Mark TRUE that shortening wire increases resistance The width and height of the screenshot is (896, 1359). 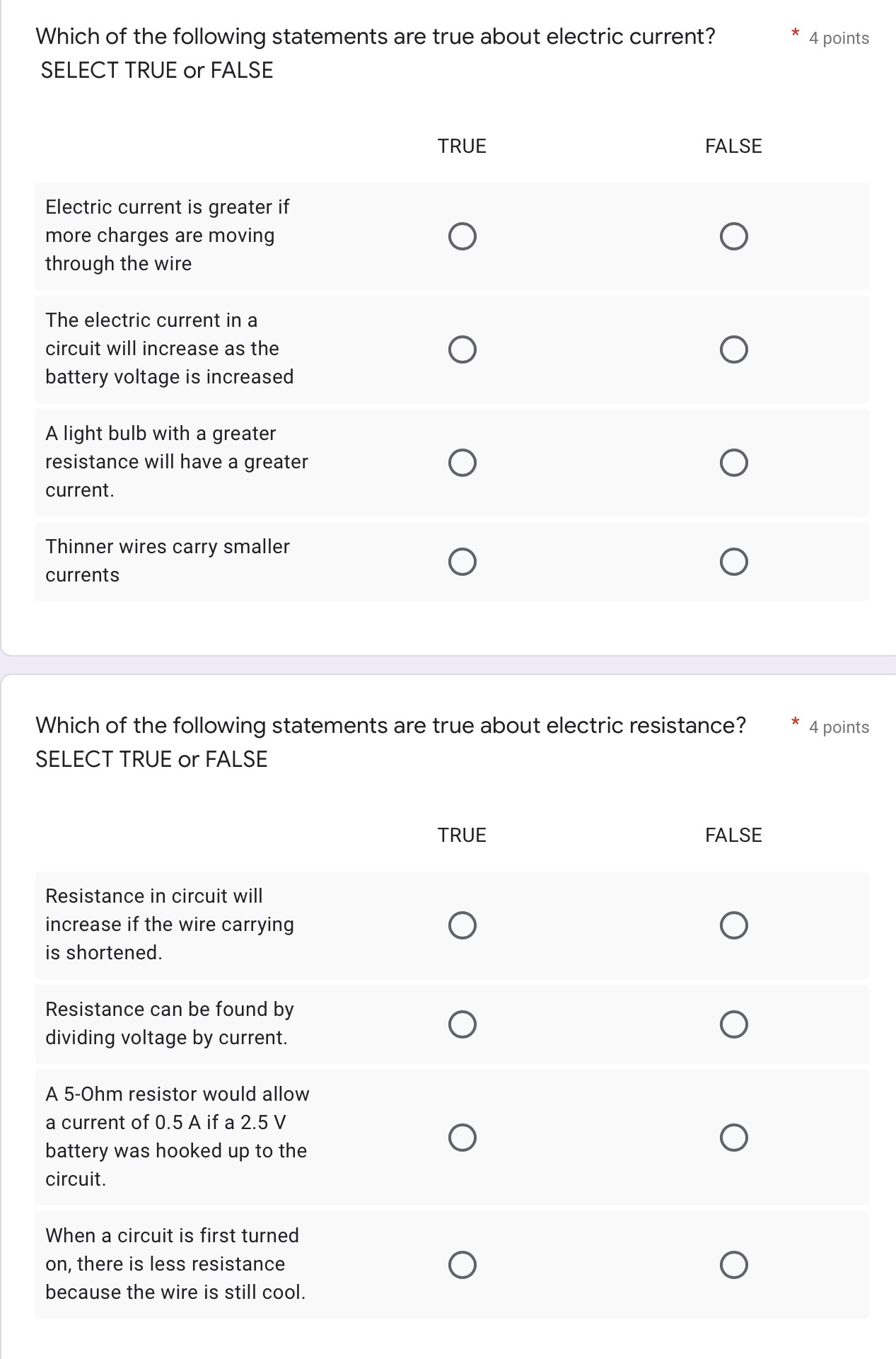(x=462, y=924)
